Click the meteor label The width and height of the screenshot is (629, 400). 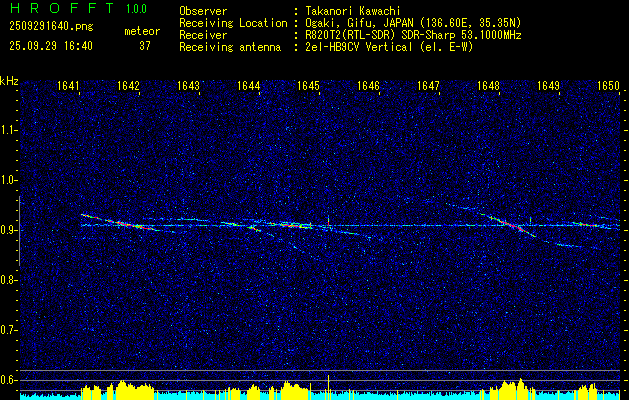pyautogui.click(x=142, y=31)
